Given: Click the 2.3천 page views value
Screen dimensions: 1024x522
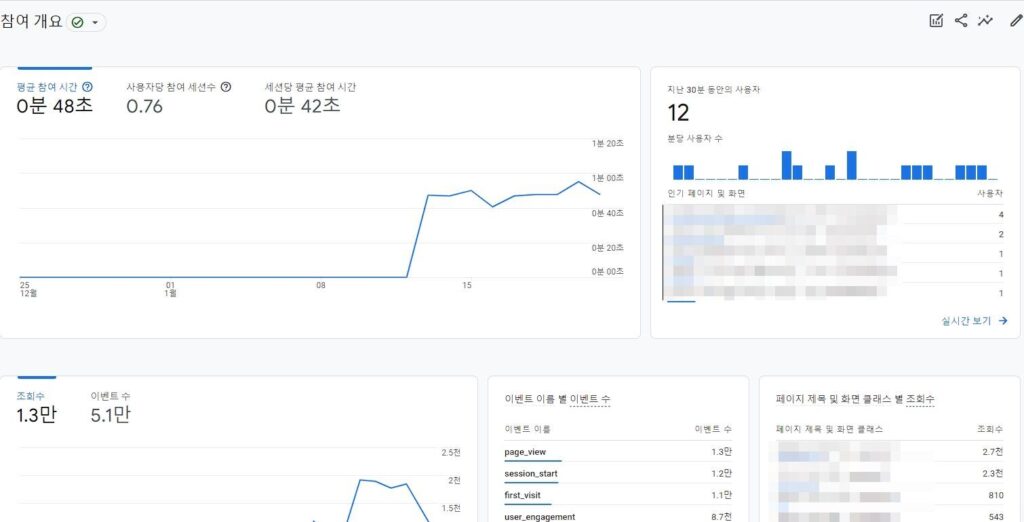Looking at the screenshot, I should (x=993, y=473).
